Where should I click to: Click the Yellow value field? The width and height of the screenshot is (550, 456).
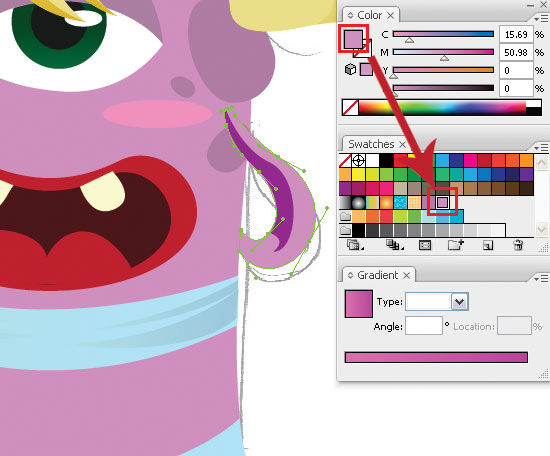516,70
